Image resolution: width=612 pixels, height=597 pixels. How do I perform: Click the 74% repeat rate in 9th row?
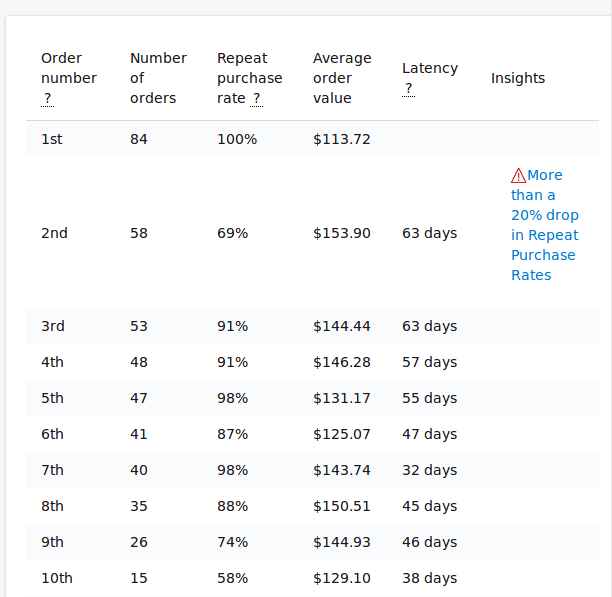click(233, 542)
